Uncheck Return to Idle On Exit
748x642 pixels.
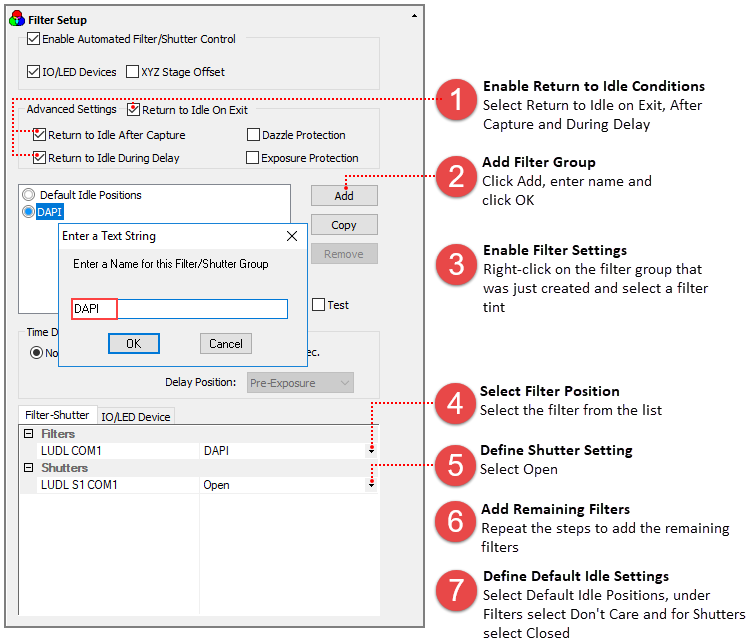click(x=133, y=110)
